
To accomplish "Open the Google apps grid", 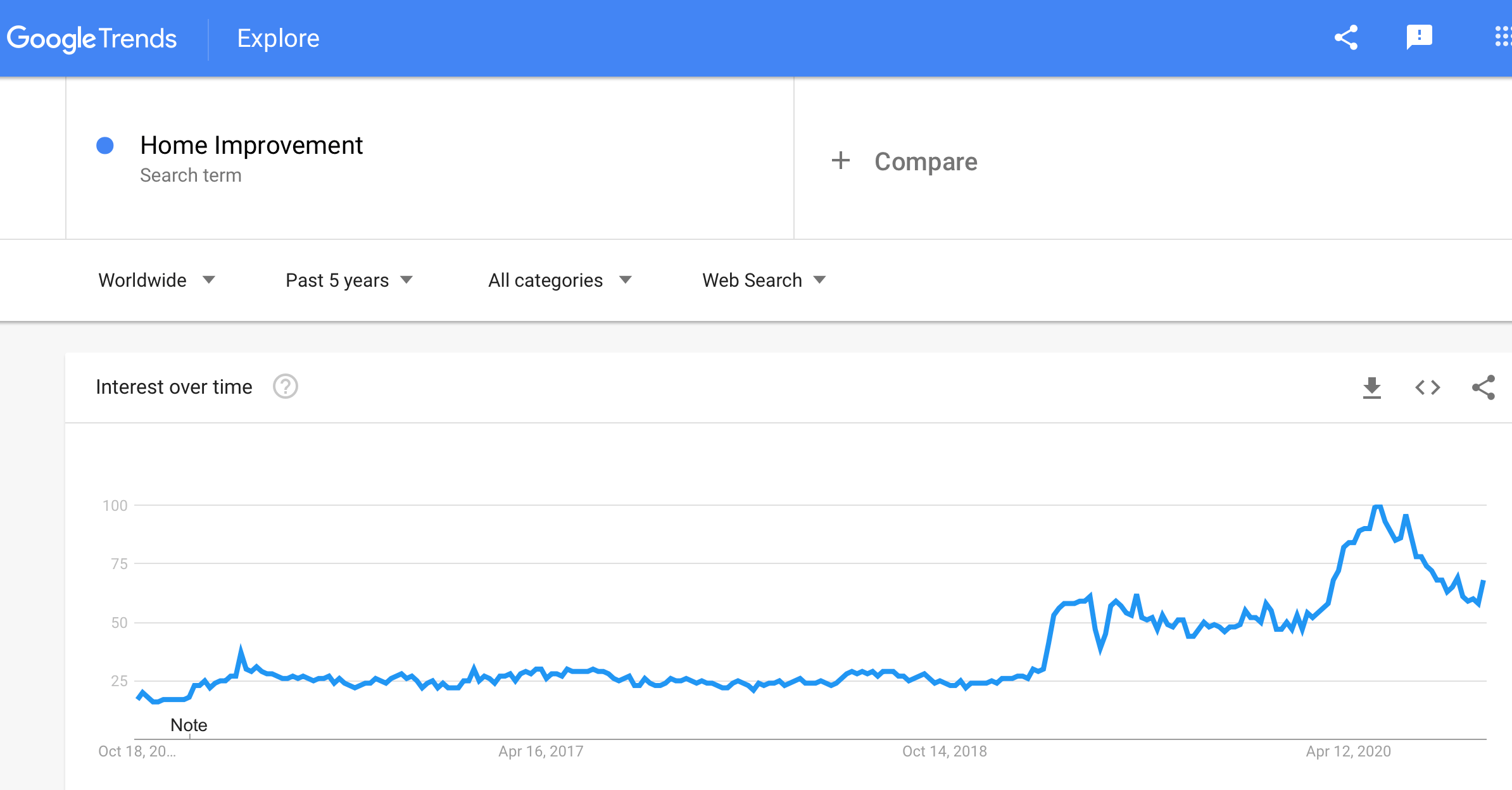I will pyautogui.click(x=1503, y=37).
